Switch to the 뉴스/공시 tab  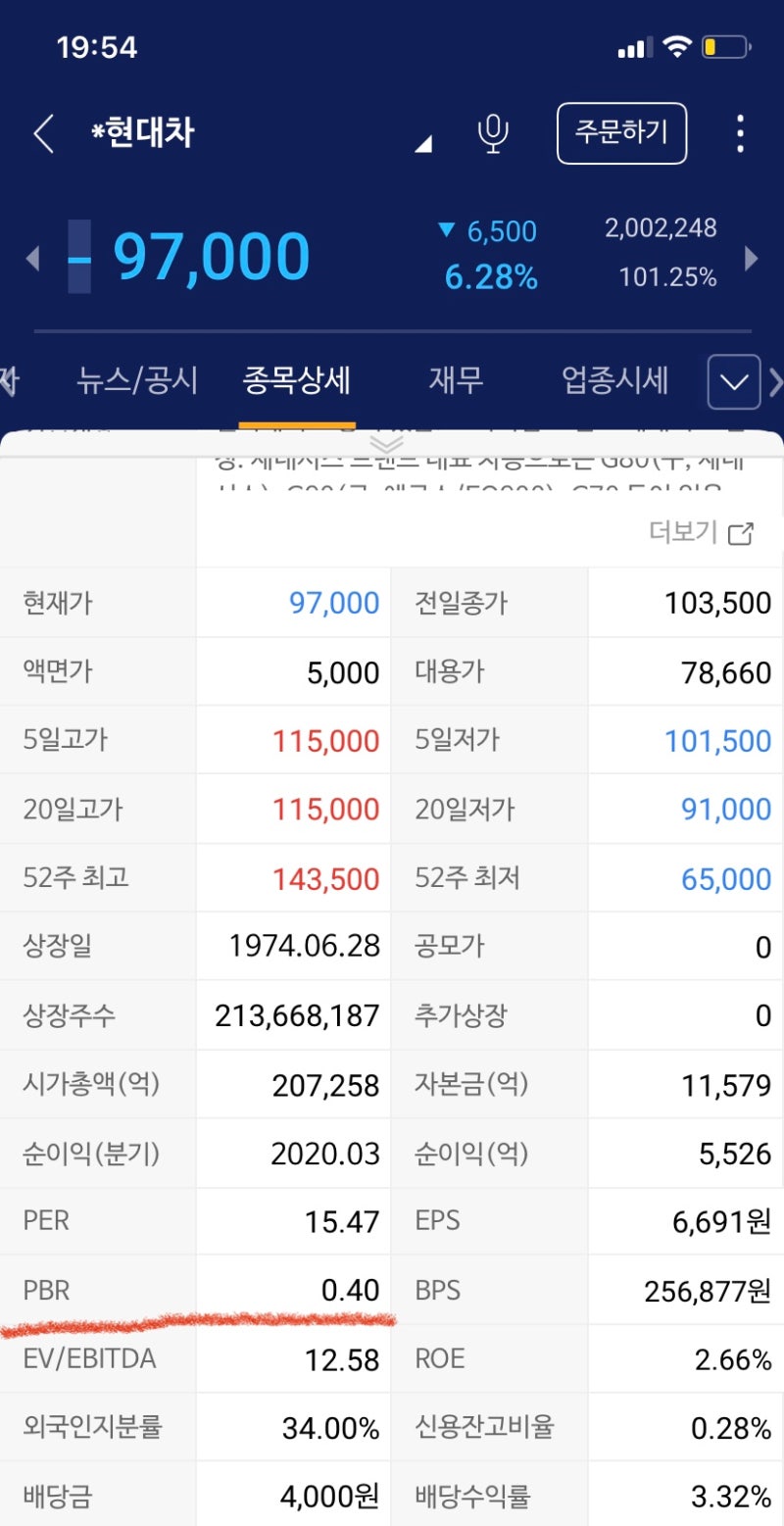(137, 380)
